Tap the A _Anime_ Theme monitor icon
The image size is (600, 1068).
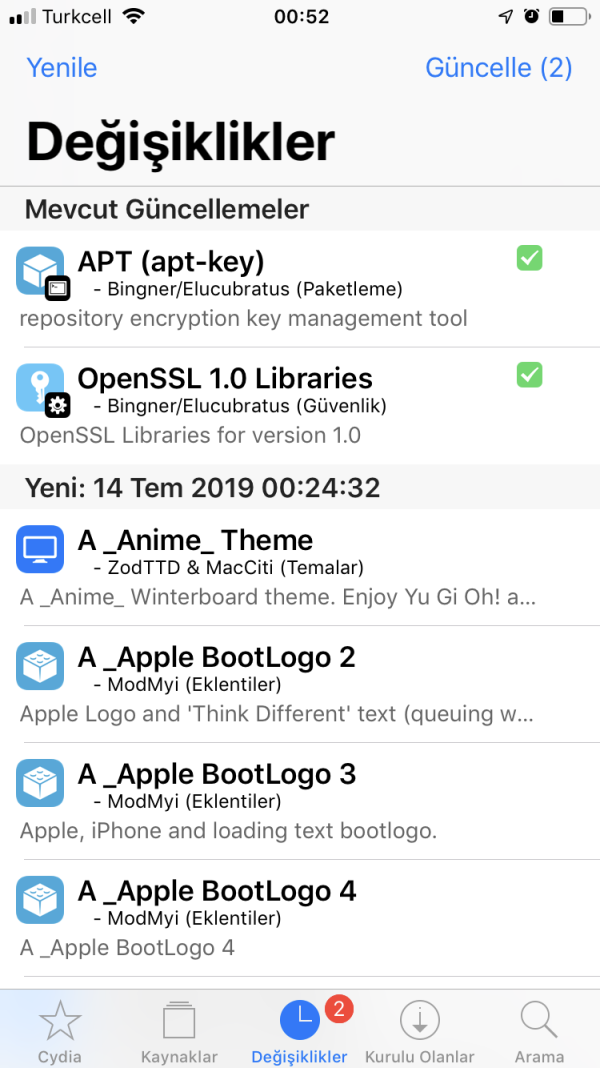40,549
